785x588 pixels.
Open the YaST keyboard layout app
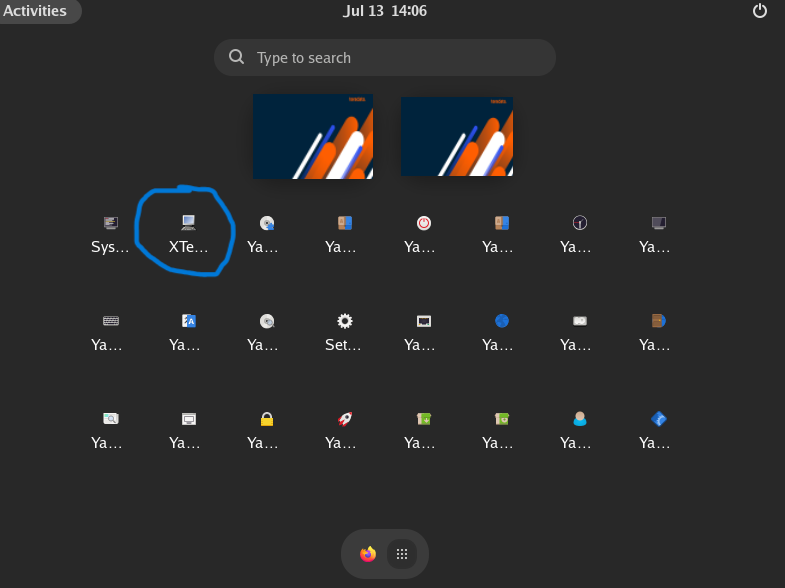[111, 332]
